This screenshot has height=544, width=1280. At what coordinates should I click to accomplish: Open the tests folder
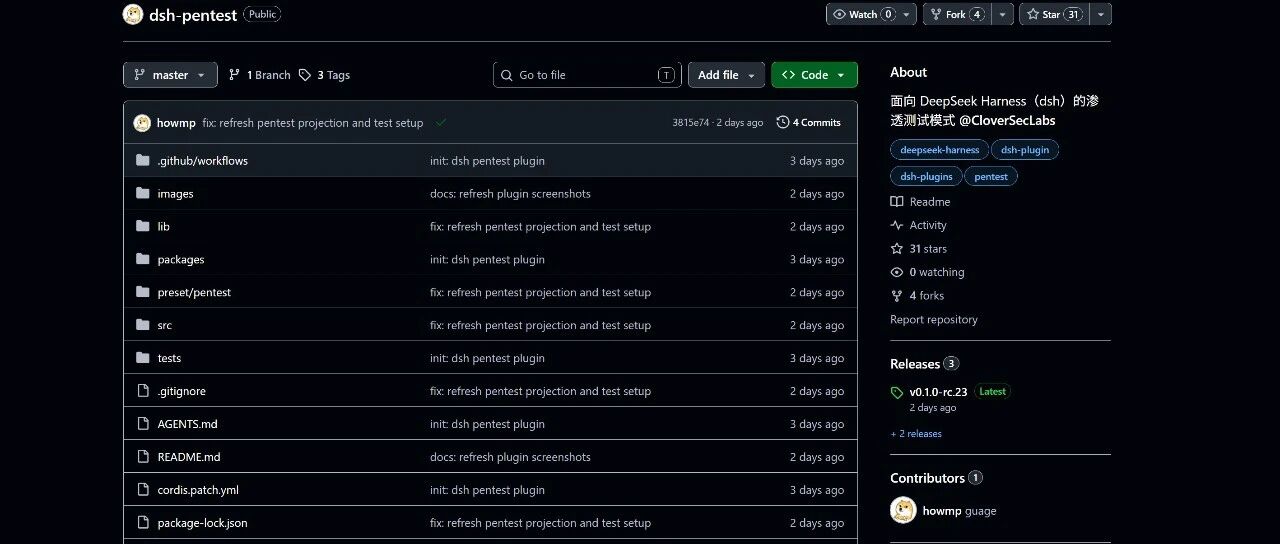click(x=169, y=358)
